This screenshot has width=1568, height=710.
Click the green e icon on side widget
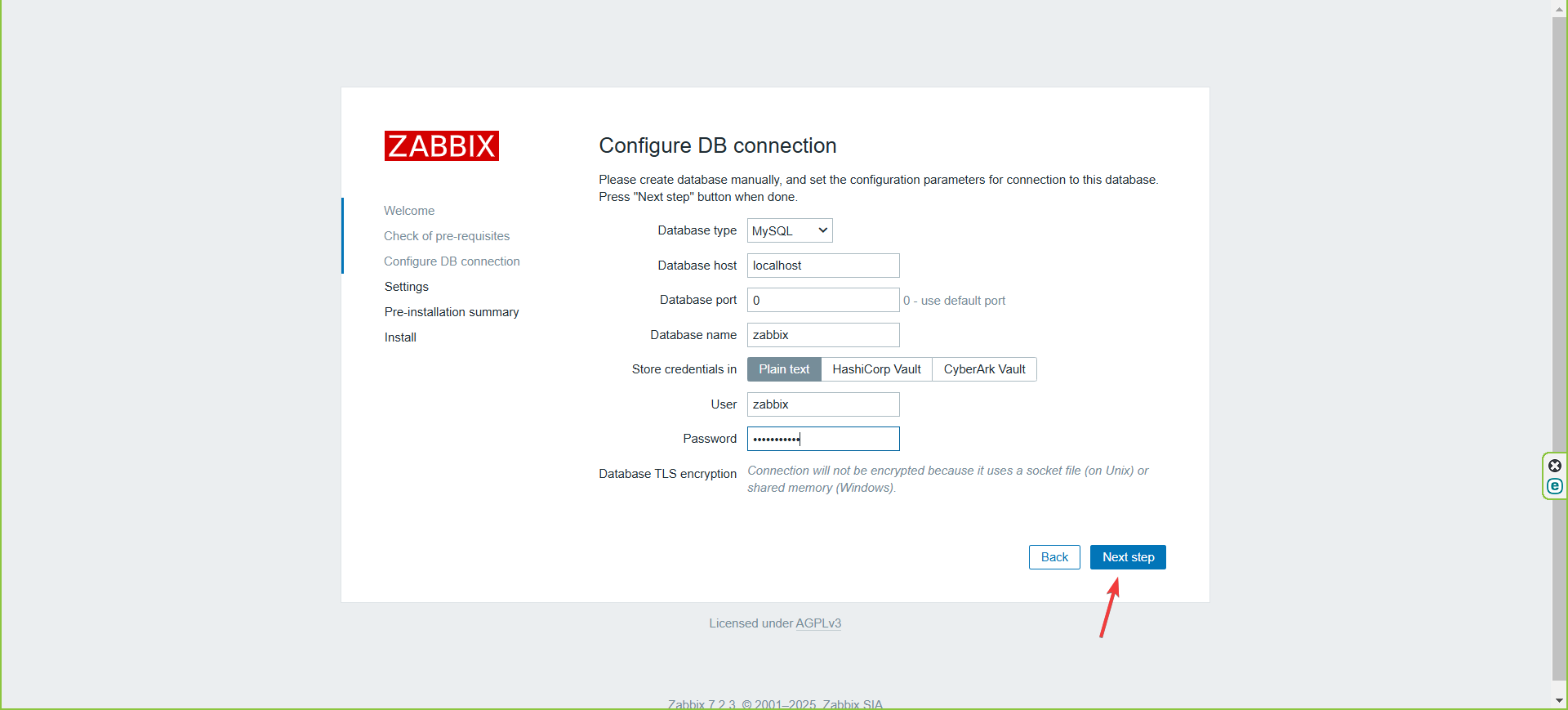pos(1555,486)
